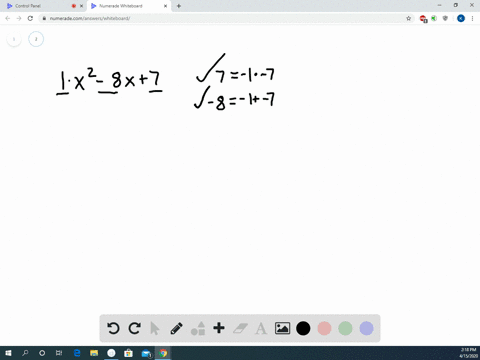Go forward in browser history

pos(19,18)
